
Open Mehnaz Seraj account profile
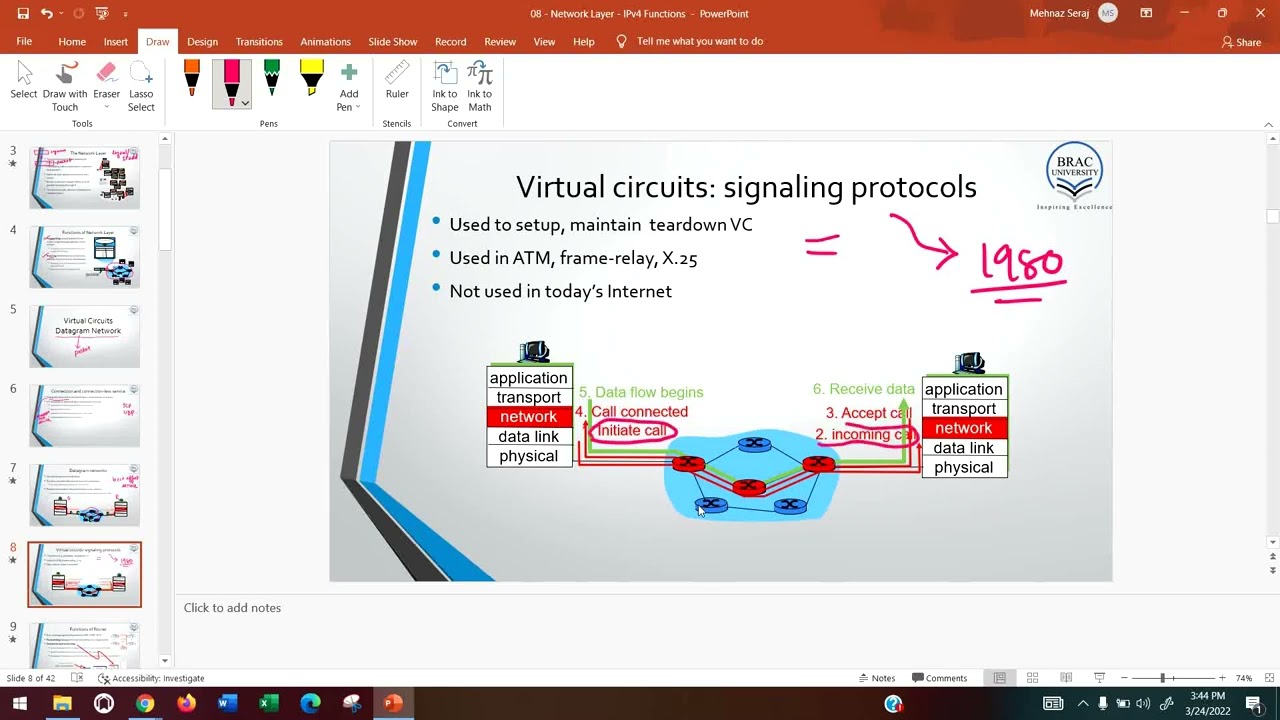click(x=1073, y=14)
